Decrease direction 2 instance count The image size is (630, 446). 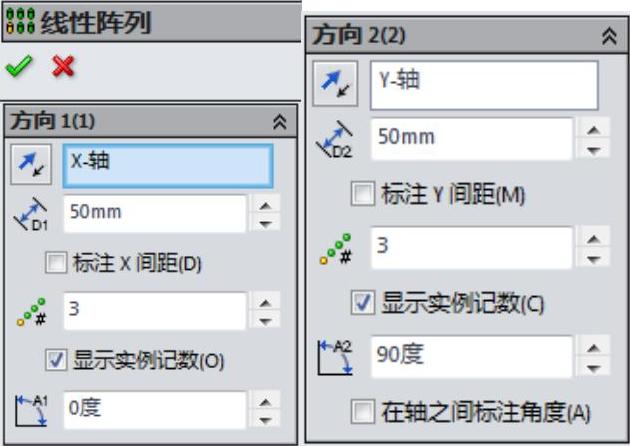pyautogui.click(x=593, y=259)
